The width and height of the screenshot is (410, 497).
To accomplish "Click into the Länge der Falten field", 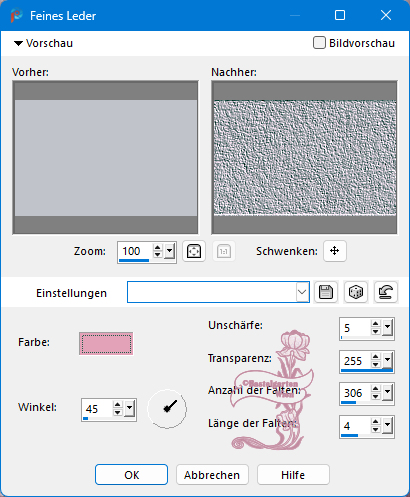I will click(355, 426).
